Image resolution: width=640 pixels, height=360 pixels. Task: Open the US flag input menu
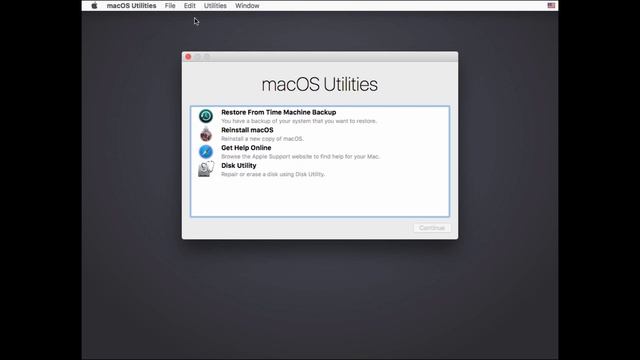(551, 6)
